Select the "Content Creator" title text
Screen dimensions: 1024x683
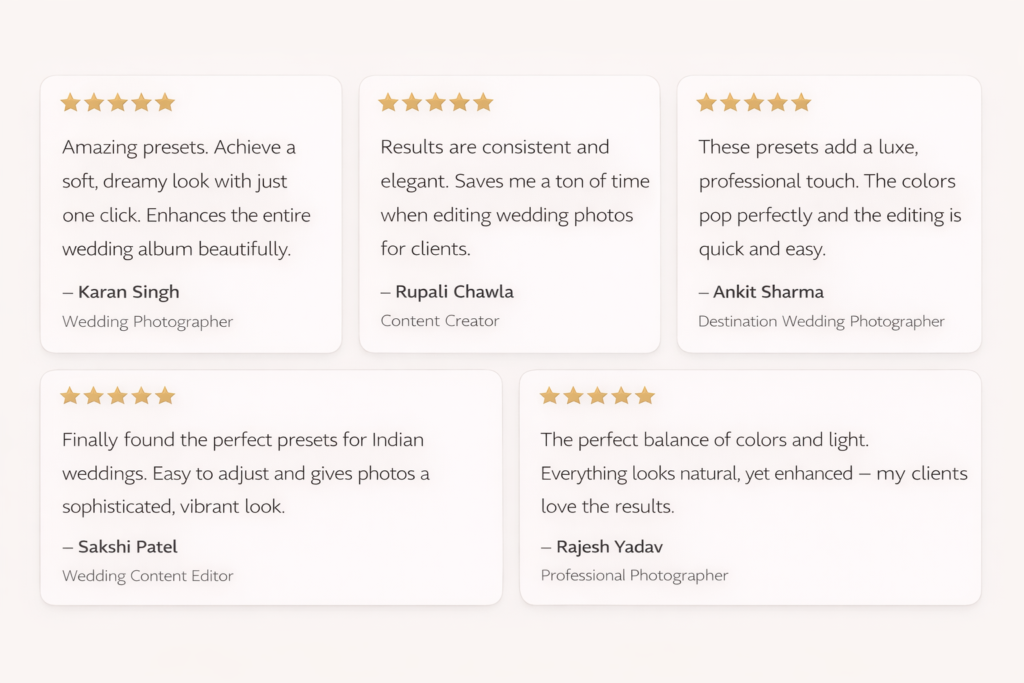pos(439,322)
